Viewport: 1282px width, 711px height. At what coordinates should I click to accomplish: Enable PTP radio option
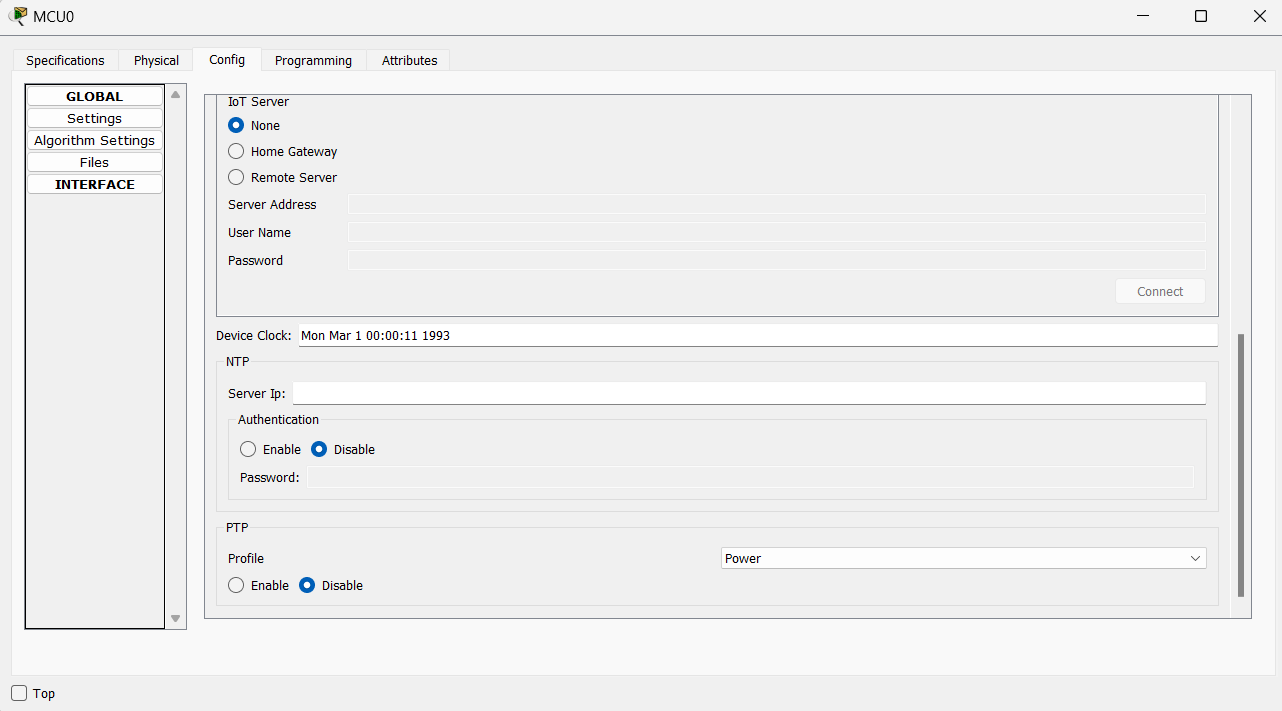click(x=236, y=586)
